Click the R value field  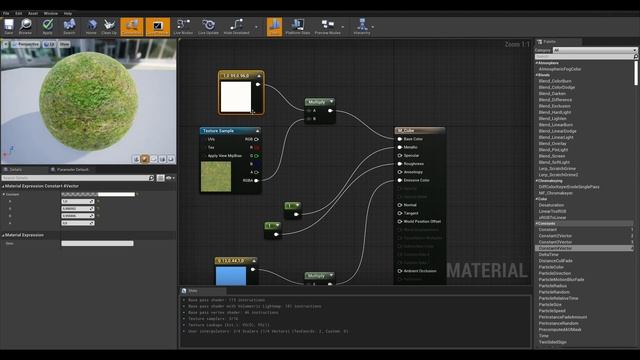coord(78,201)
